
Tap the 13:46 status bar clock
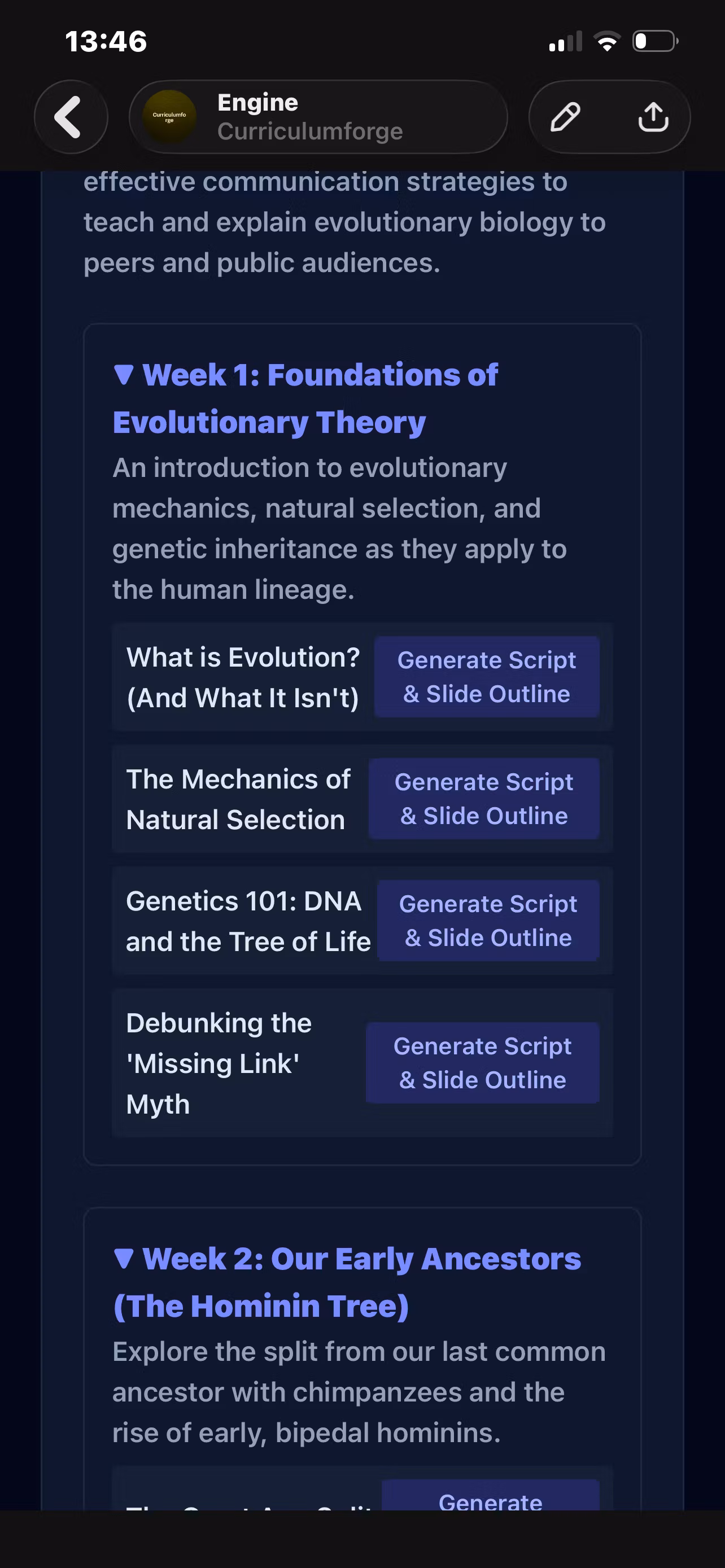[x=106, y=41]
